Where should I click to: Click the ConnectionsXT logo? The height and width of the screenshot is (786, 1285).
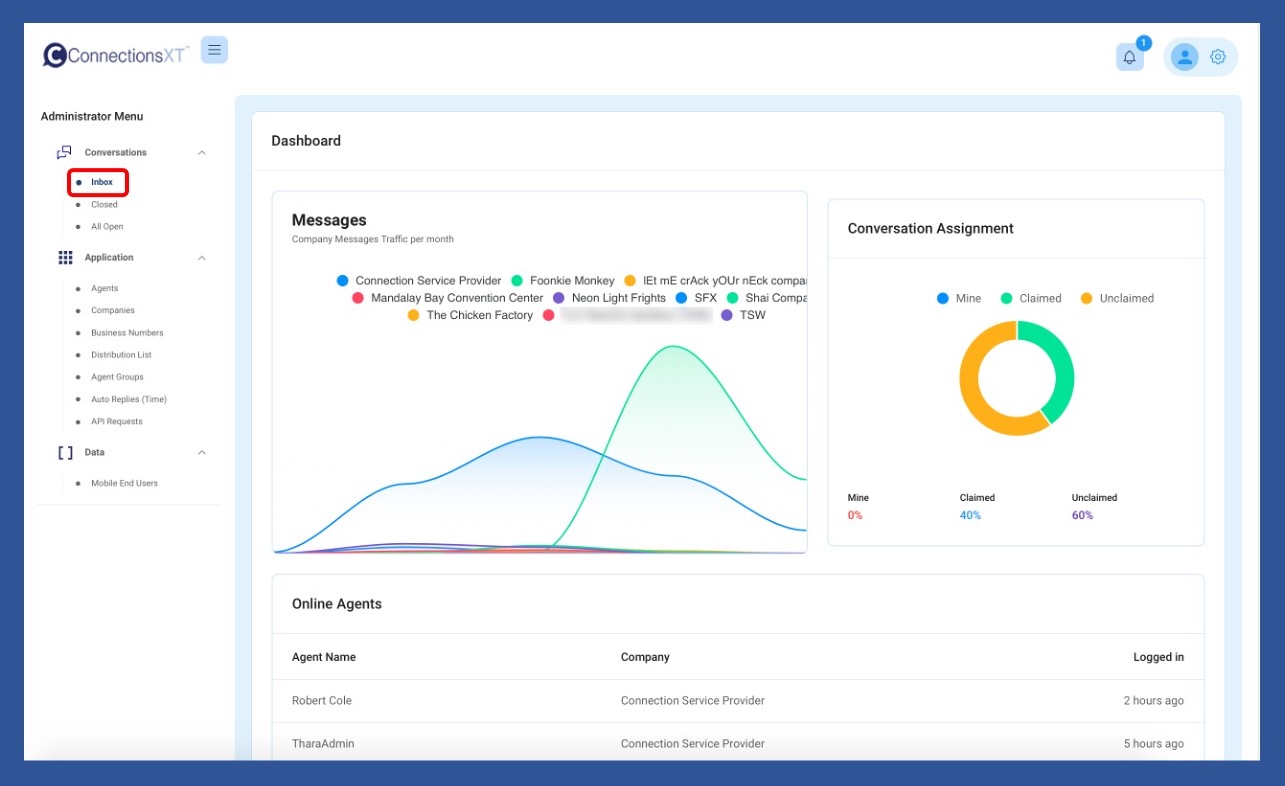[115, 55]
